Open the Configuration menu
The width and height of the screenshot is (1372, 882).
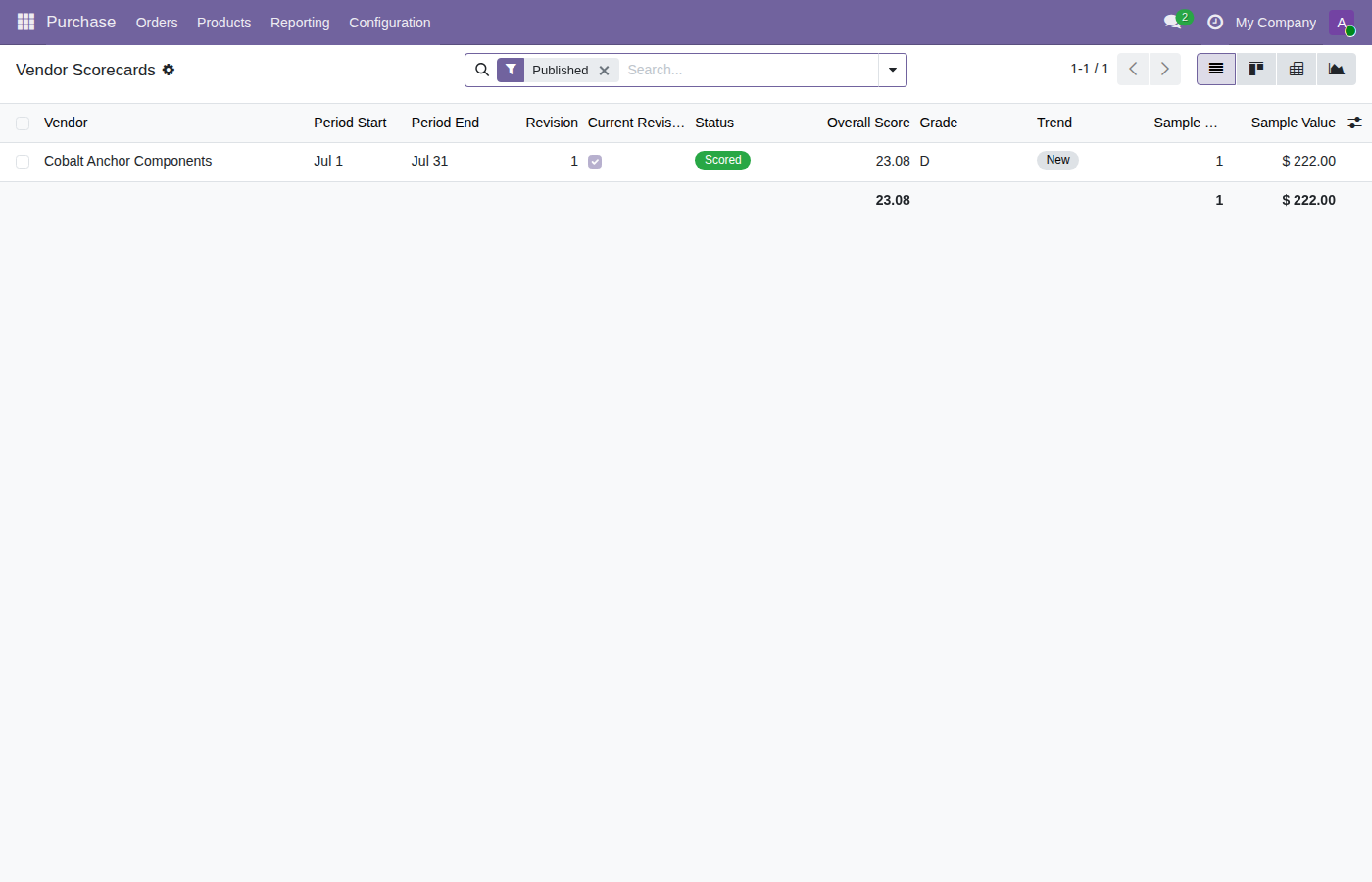click(390, 23)
